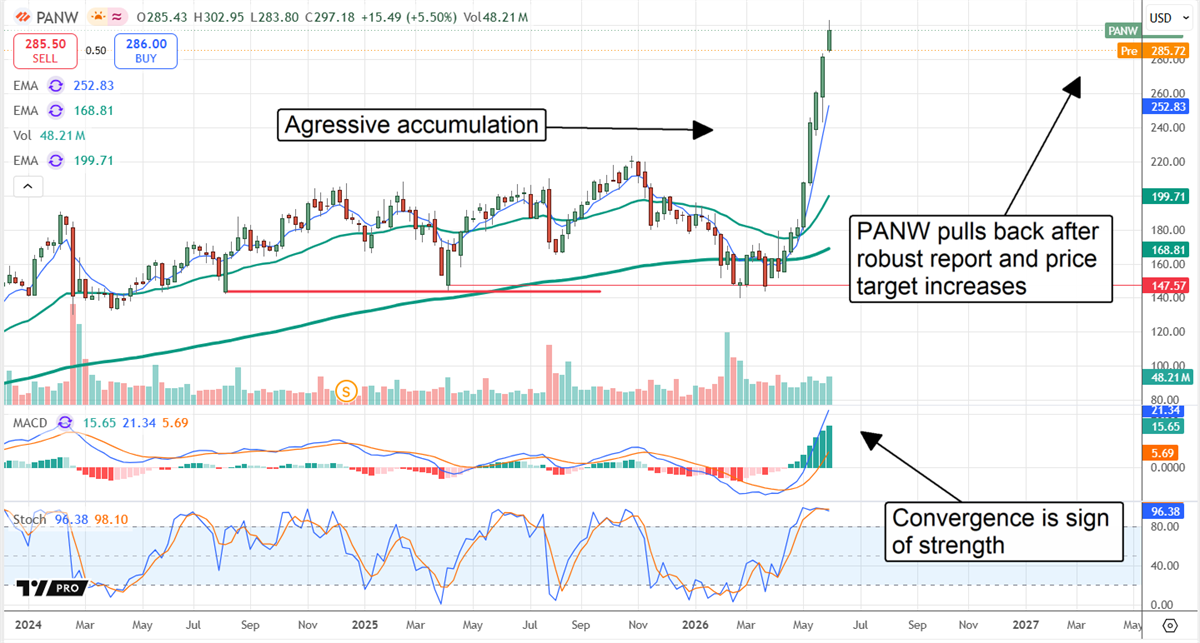Click the EMA legend with value 168.81
The width and height of the screenshot is (1200, 643).
62,111
